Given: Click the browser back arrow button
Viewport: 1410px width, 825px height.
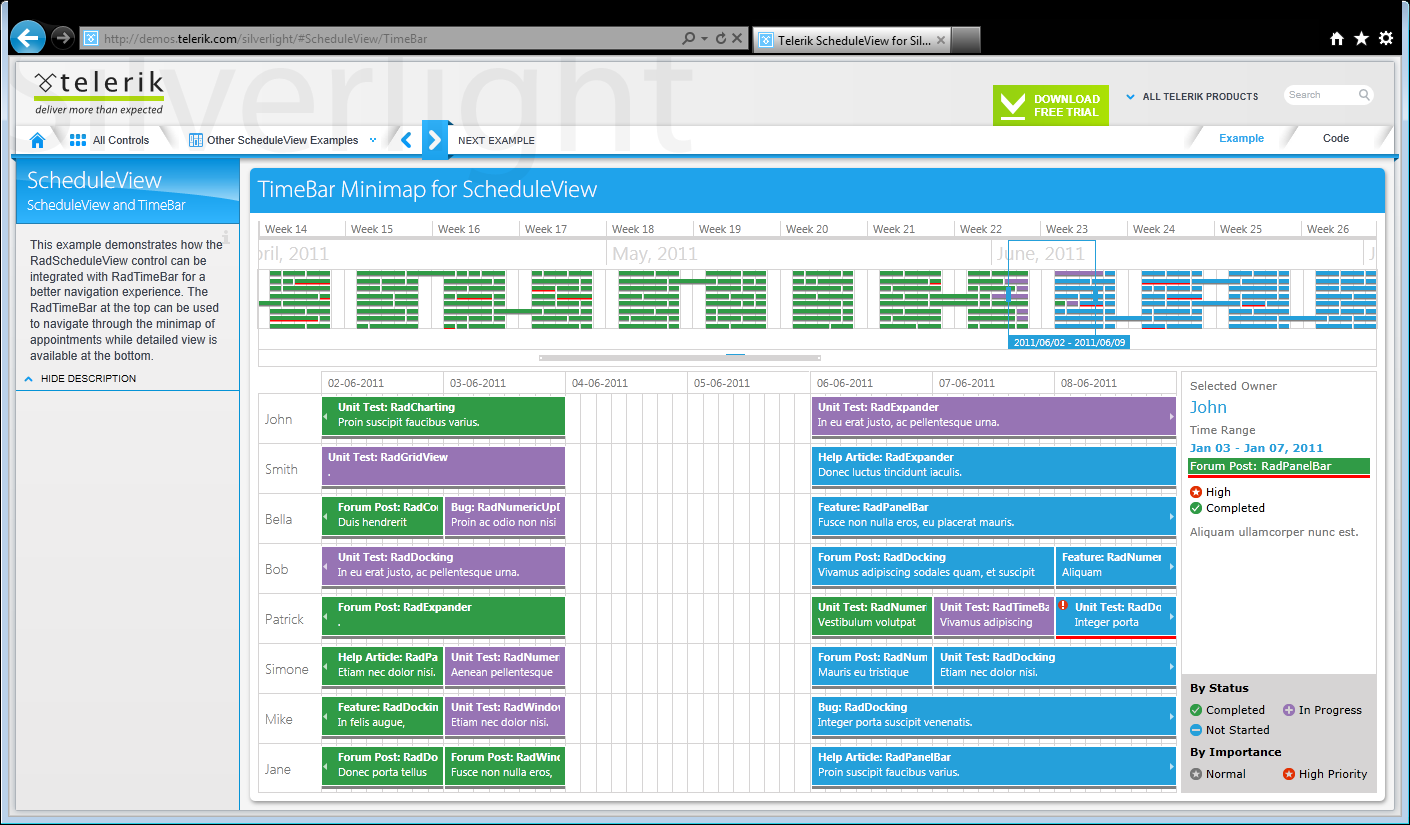Looking at the screenshot, I should click(27, 38).
